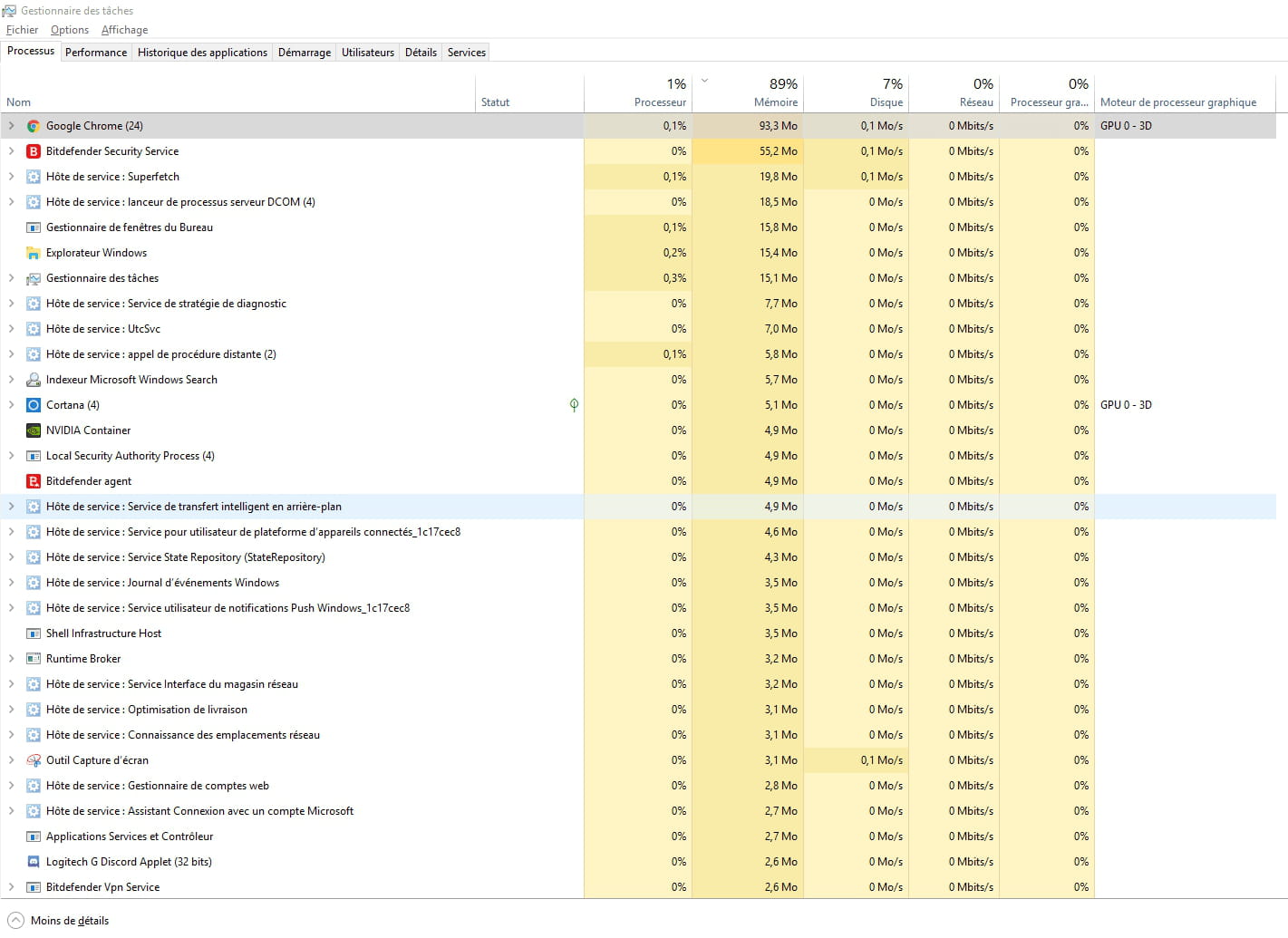Expand the Google Chrome (24) process group
The height and width of the screenshot is (938, 1288).
pyautogui.click(x=11, y=126)
